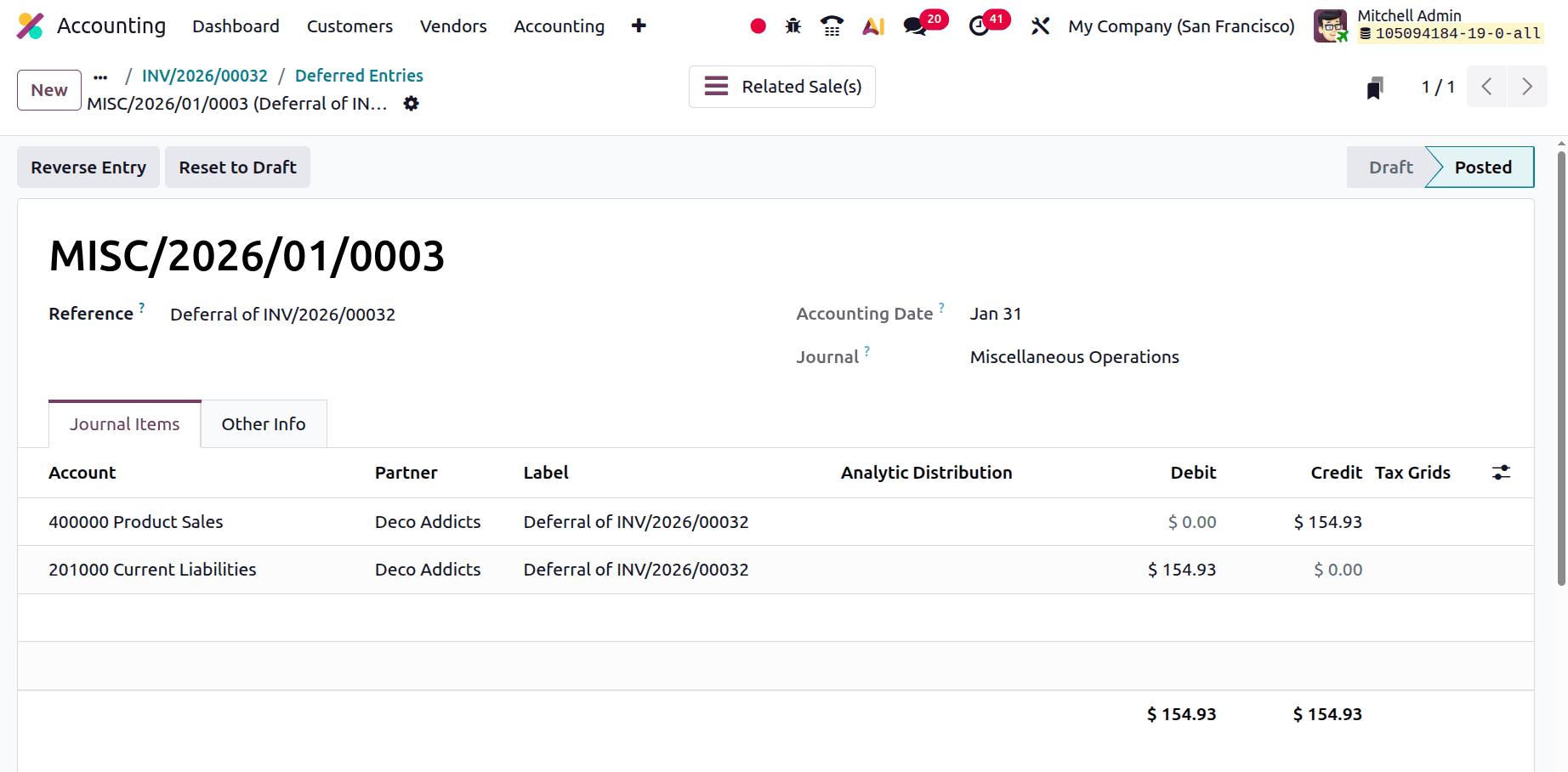Expand the breadcrumb ellipsis menu
The width and height of the screenshot is (1568, 772).
tap(100, 76)
